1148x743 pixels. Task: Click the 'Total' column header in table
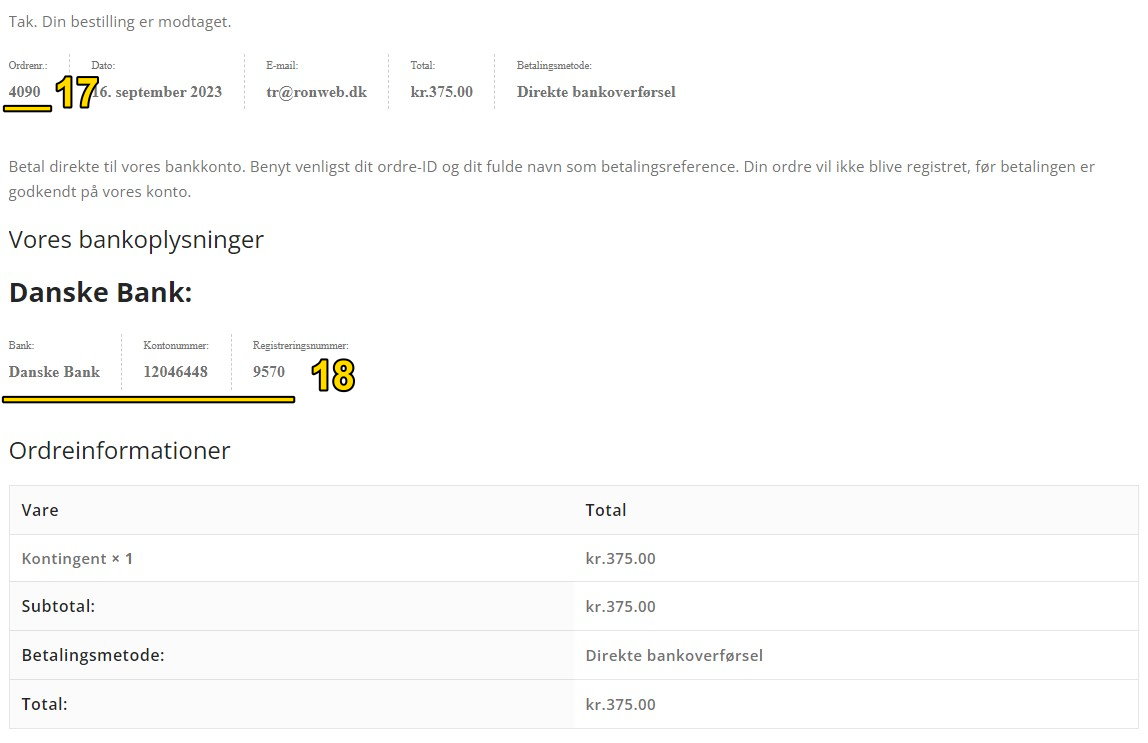[x=605, y=510]
